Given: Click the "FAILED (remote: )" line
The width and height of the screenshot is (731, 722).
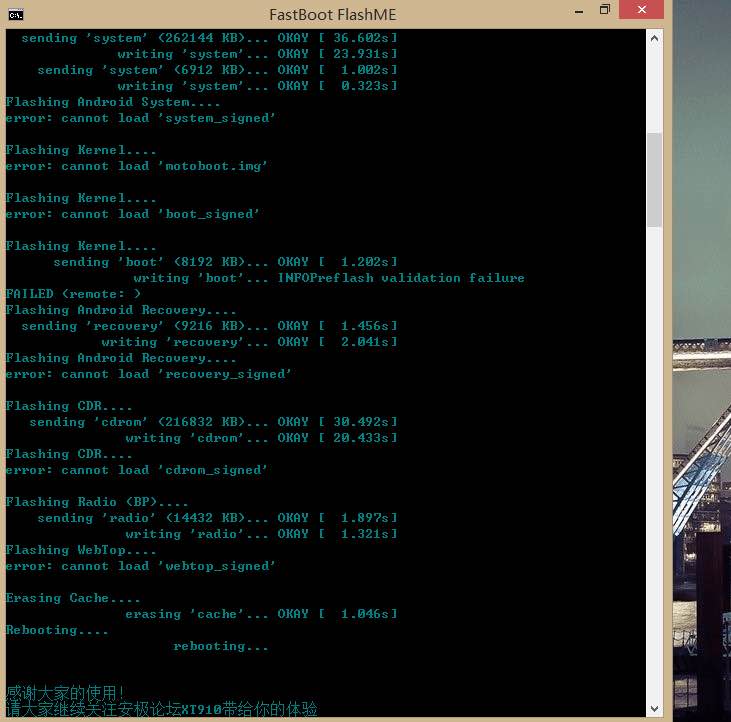Looking at the screenshot, I should [73, 294].
